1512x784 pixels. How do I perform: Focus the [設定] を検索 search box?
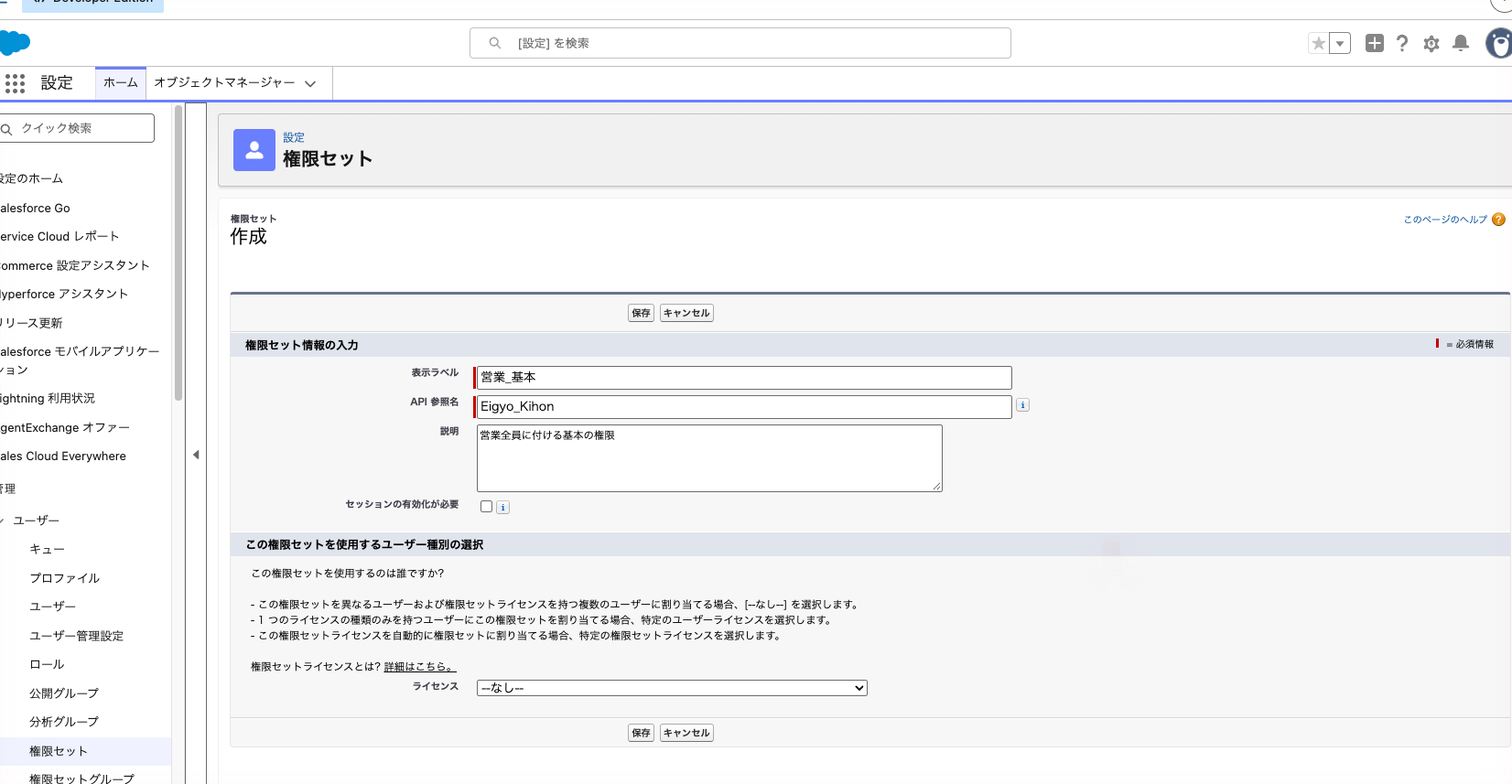[x=740, y=43]
